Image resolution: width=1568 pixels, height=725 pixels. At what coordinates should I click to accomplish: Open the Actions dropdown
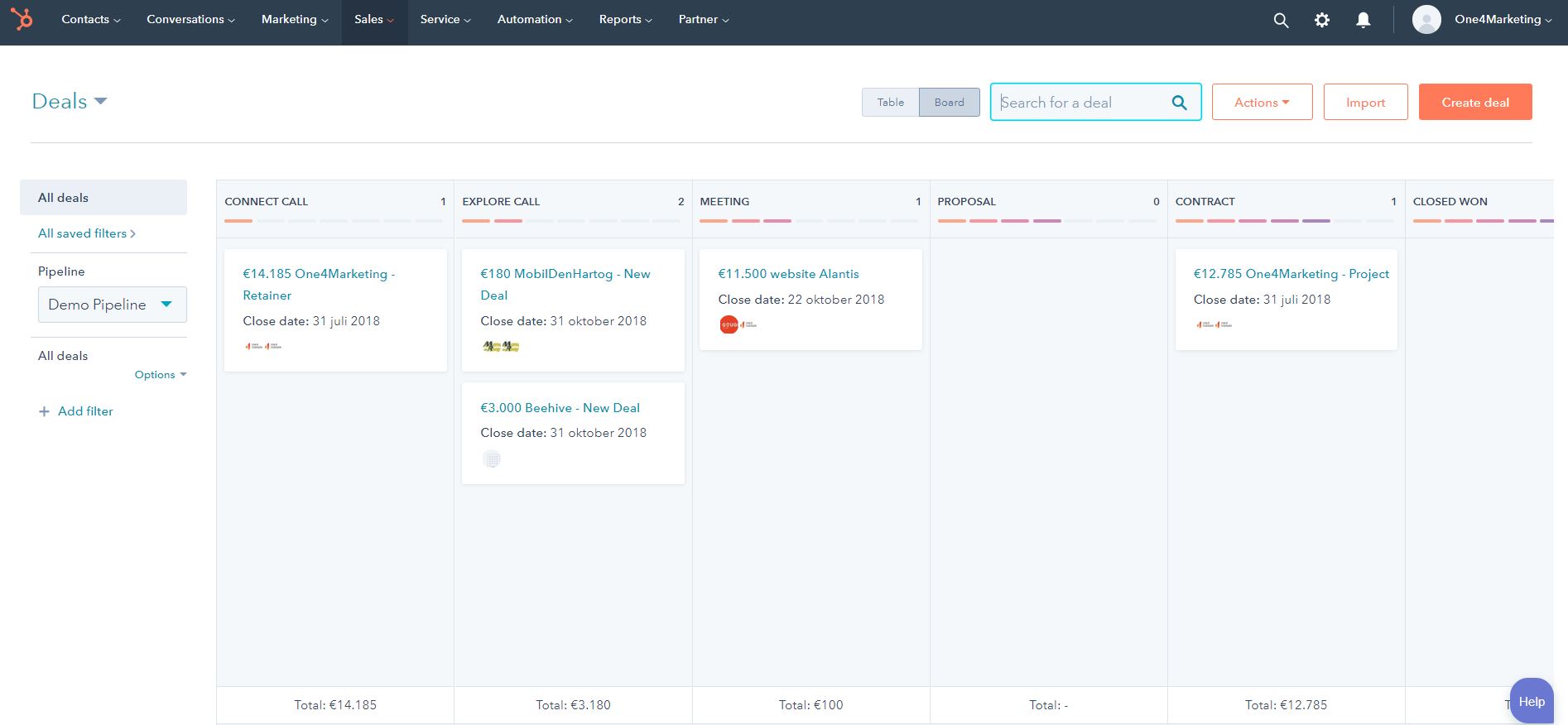click(x=1262, y=102)
